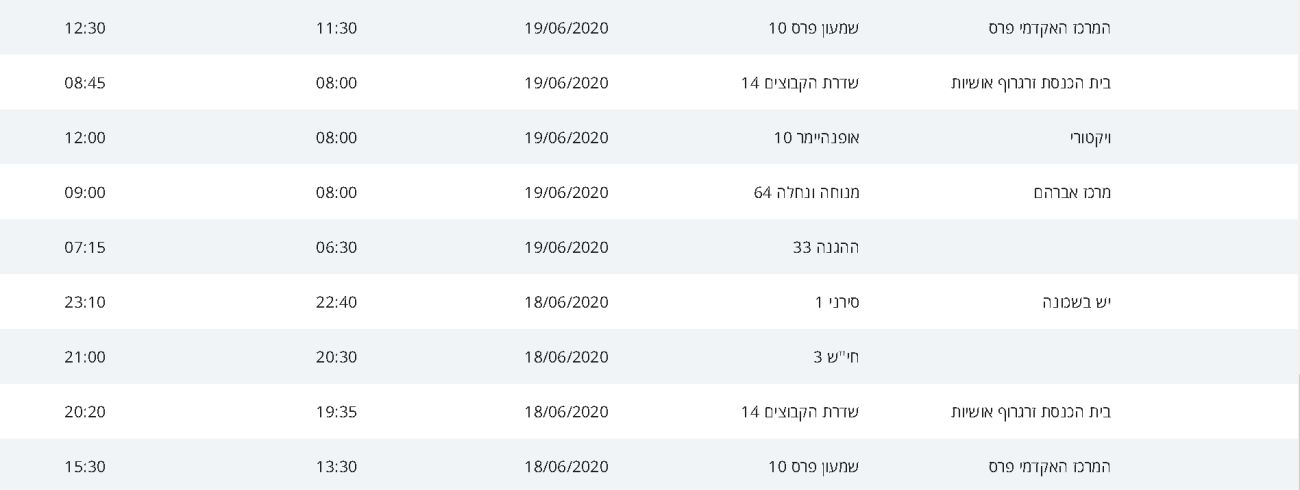
Task: Click the 23:10 end time
Action: click(84, 303)
